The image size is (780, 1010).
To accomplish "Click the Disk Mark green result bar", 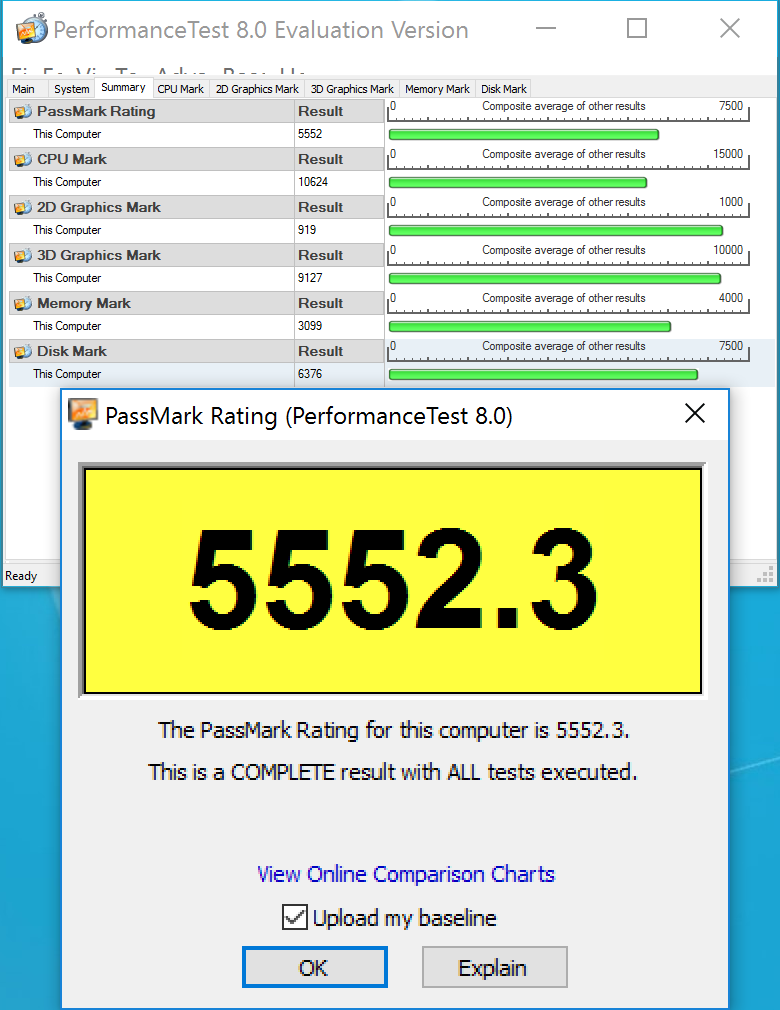I will click(544, 375).
